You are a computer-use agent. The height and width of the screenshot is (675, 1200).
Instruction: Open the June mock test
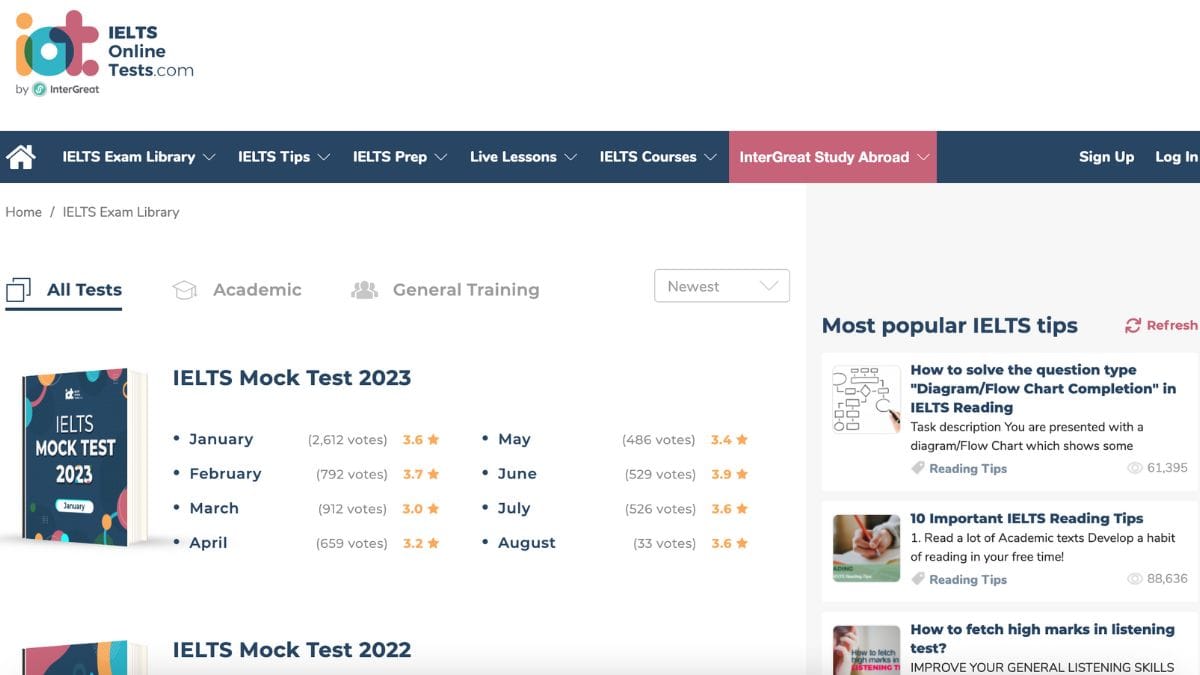pos(517,474)
